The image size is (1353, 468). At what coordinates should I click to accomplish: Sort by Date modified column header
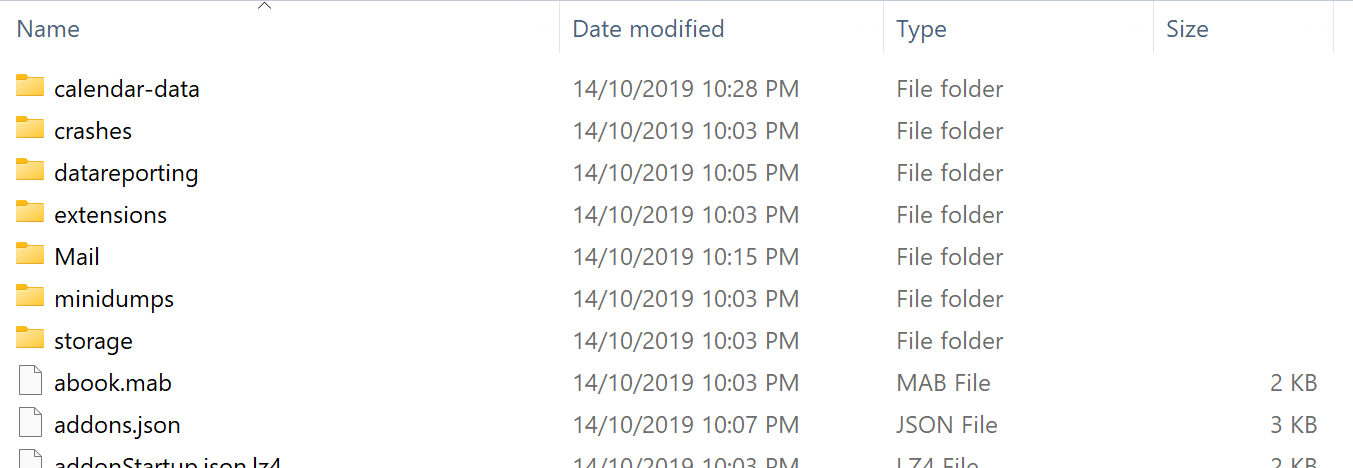[648, 29]
